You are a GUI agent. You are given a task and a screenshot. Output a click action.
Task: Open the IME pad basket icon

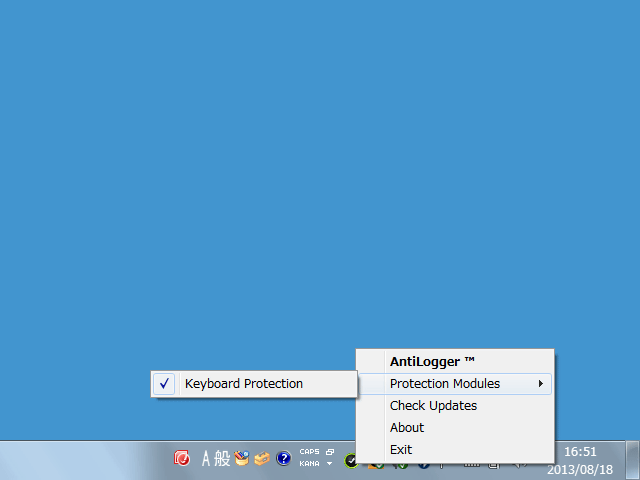pyautogui.click(x=242, y=458)
